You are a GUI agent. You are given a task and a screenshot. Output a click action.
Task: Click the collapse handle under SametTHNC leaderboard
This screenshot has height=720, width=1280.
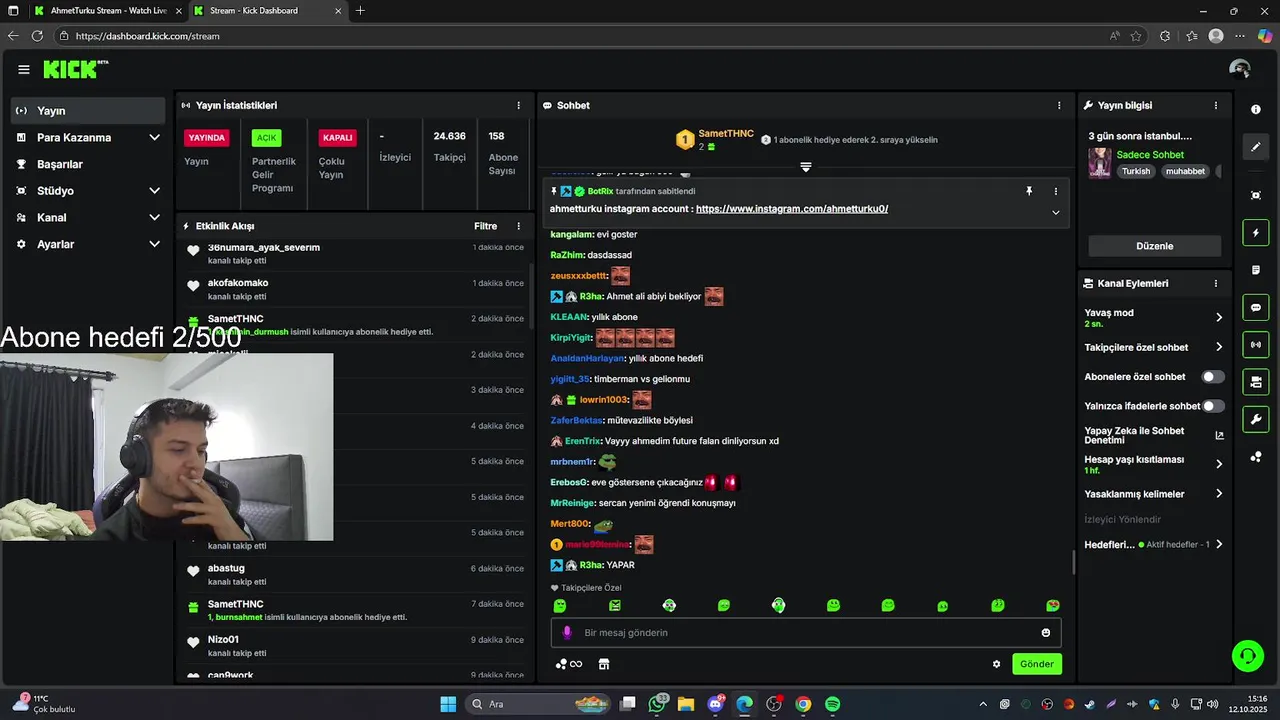point(806,167)
